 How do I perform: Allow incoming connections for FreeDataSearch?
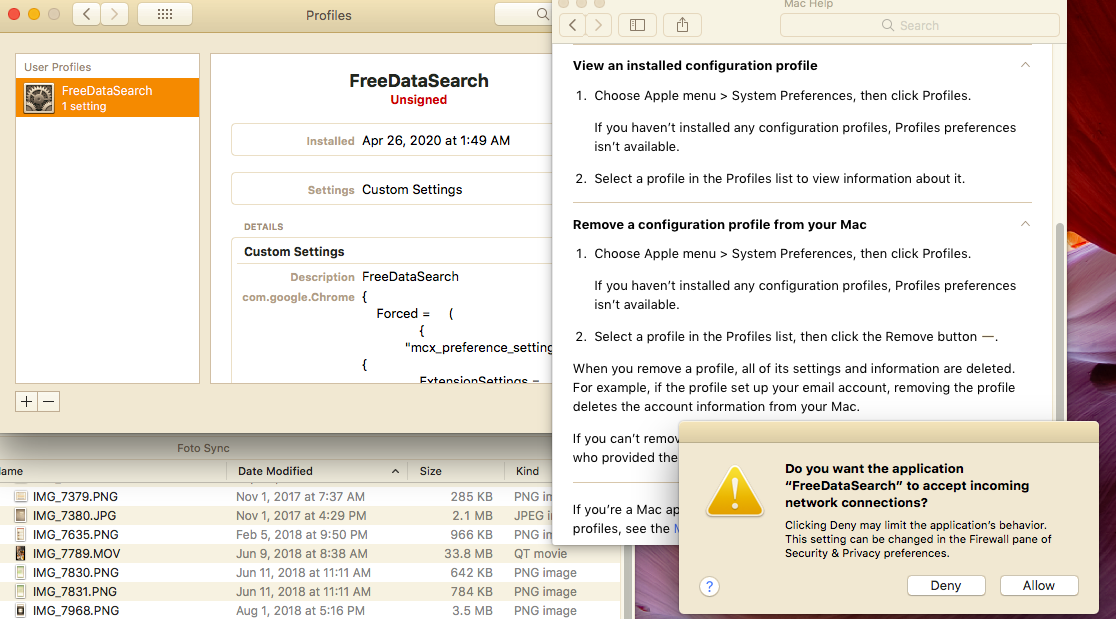[1038, 586]
